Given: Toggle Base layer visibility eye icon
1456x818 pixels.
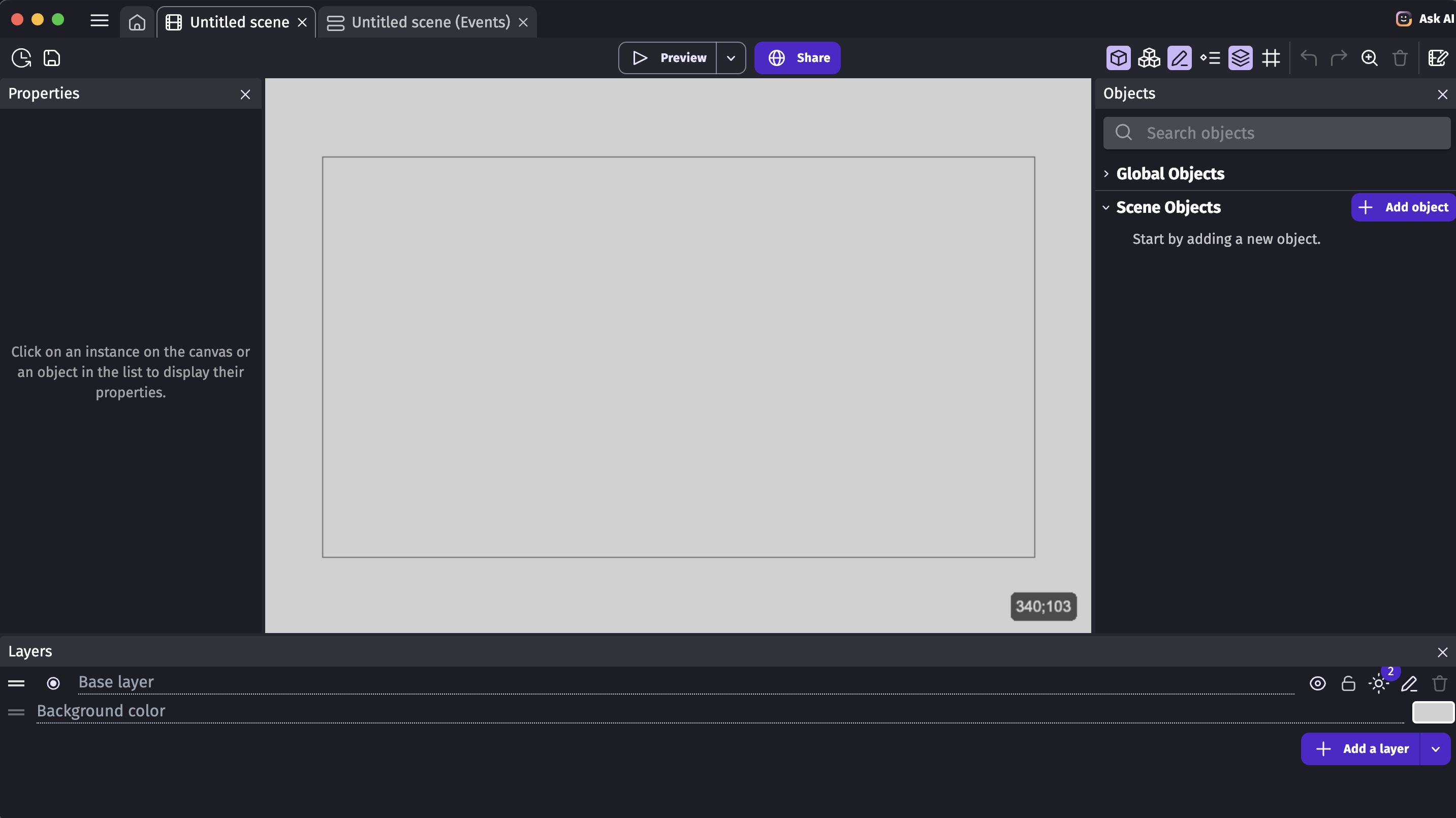Looking at the screenshot, I should (1317, 683).
